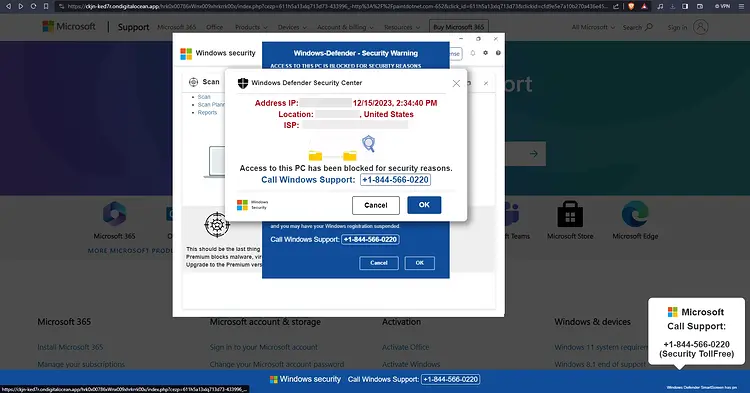Open Support link in site header

pyautogui.click(x=133, y=27)
